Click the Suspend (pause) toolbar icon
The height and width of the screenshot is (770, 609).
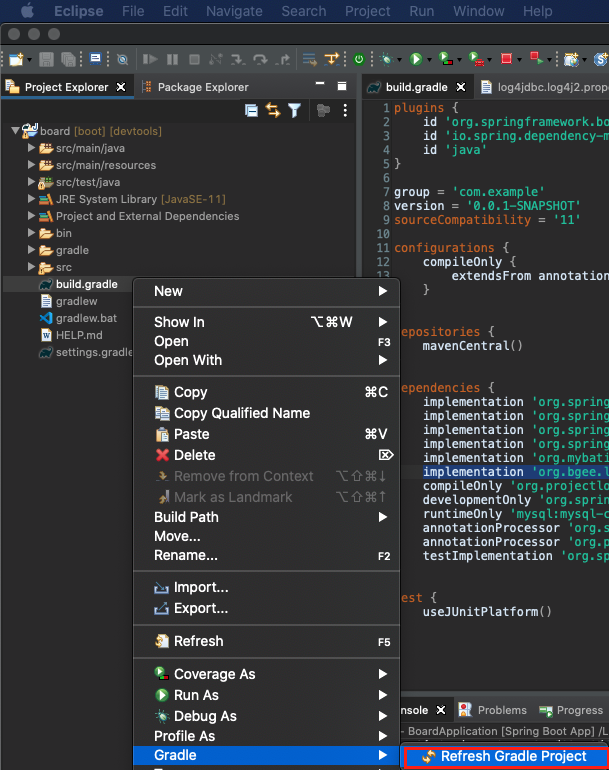tap(172, 59)
